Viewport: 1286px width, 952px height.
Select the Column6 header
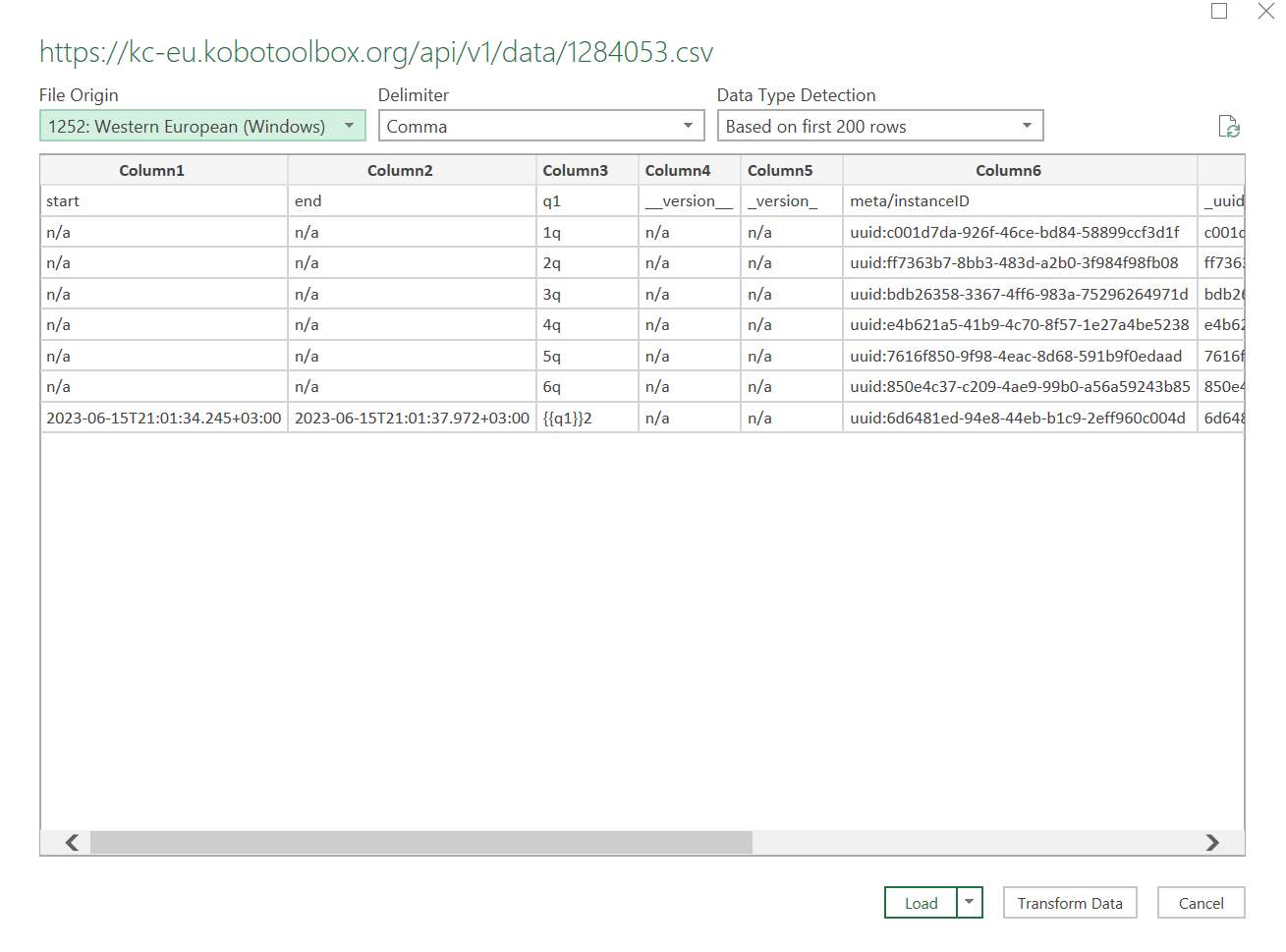(1008, 169)
